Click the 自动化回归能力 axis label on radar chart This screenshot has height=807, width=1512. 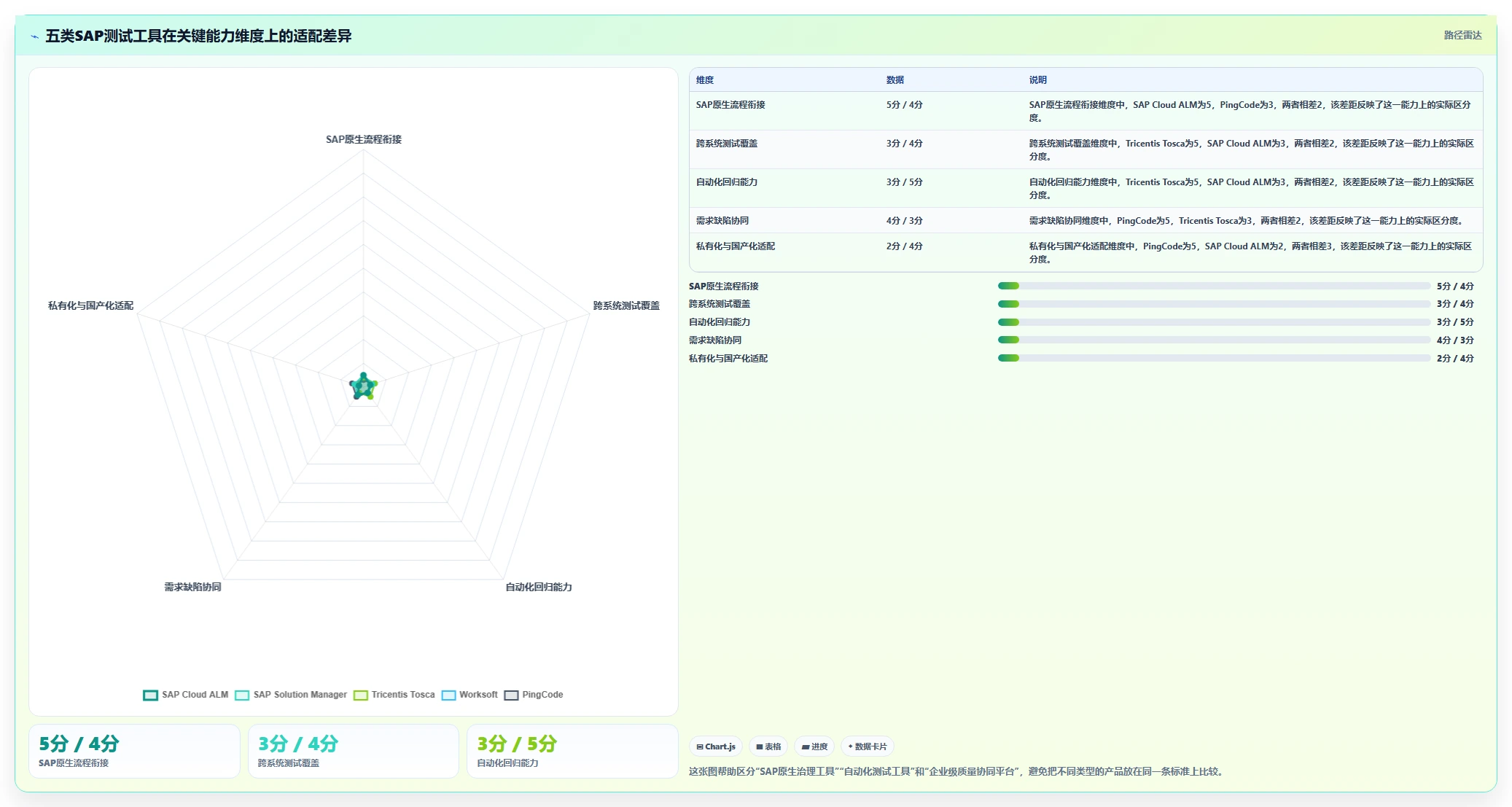click(539, 587)
